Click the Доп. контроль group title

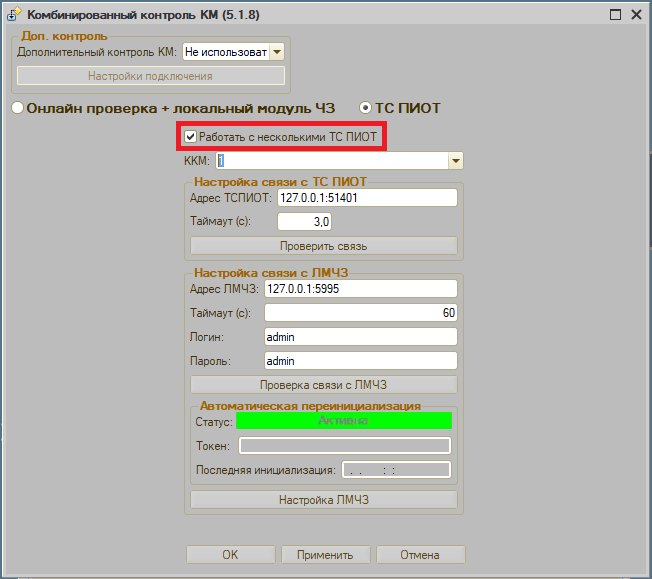[x=64, y=36]
